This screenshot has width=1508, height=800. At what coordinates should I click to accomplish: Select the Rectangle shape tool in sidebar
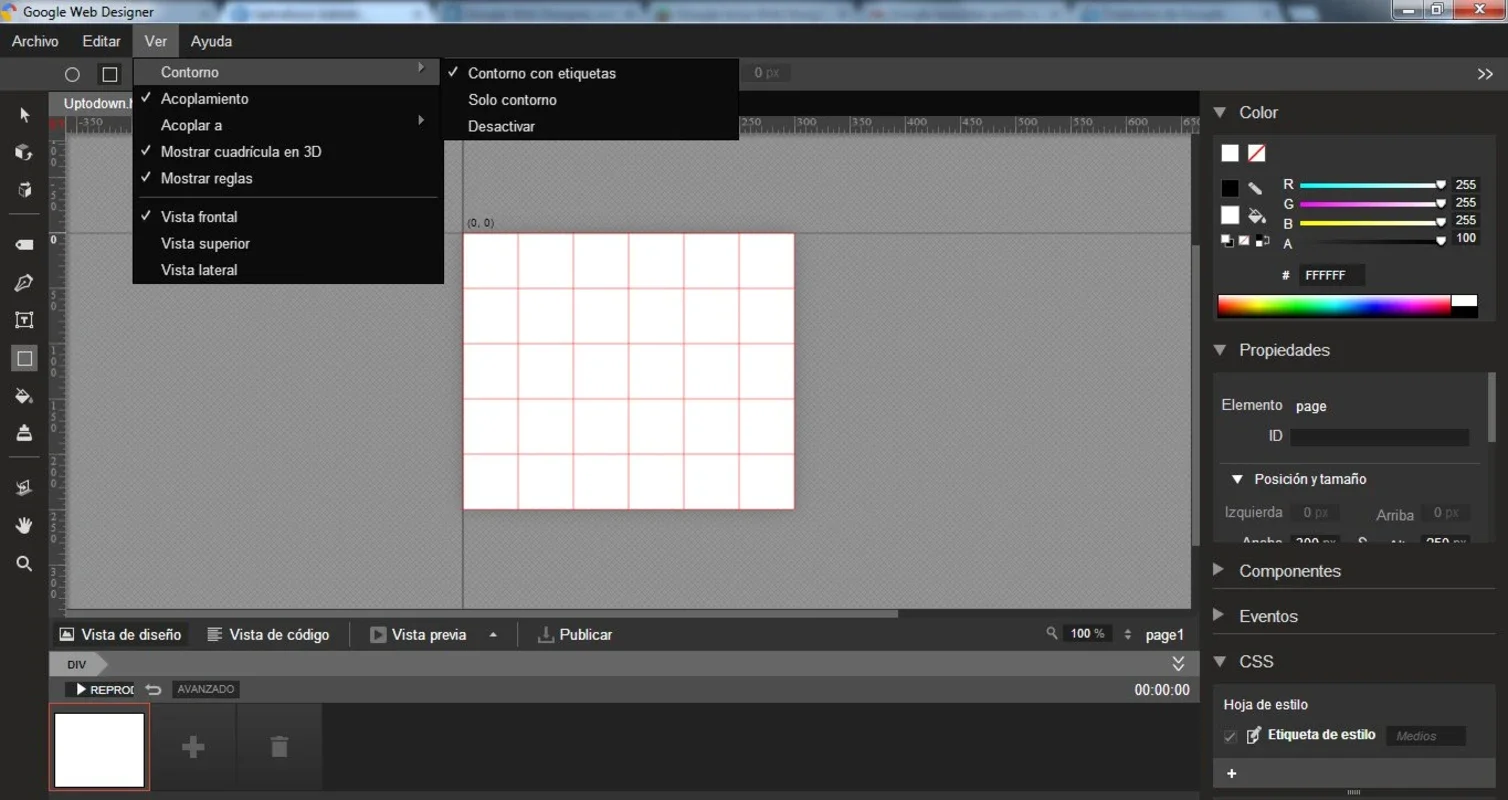coord(24,358)
